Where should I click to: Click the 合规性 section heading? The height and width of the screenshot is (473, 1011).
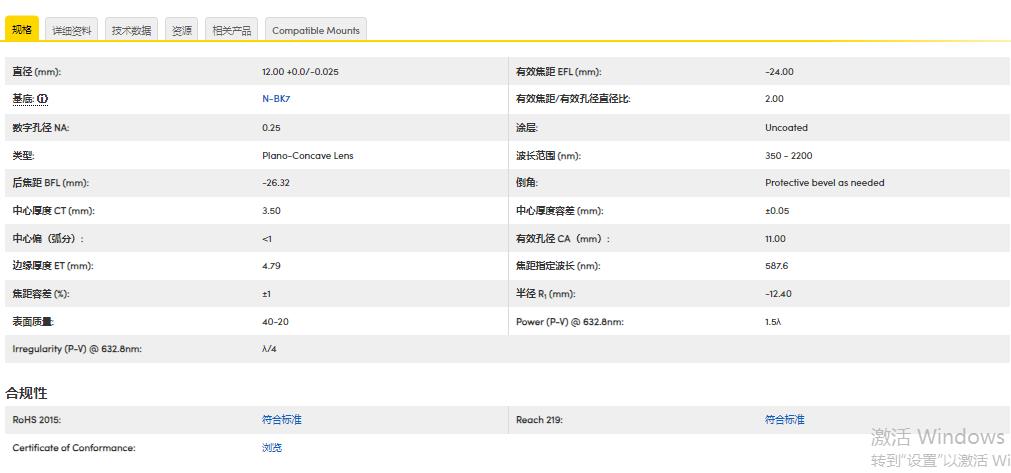pyautogui.click(x=26, y=393)
